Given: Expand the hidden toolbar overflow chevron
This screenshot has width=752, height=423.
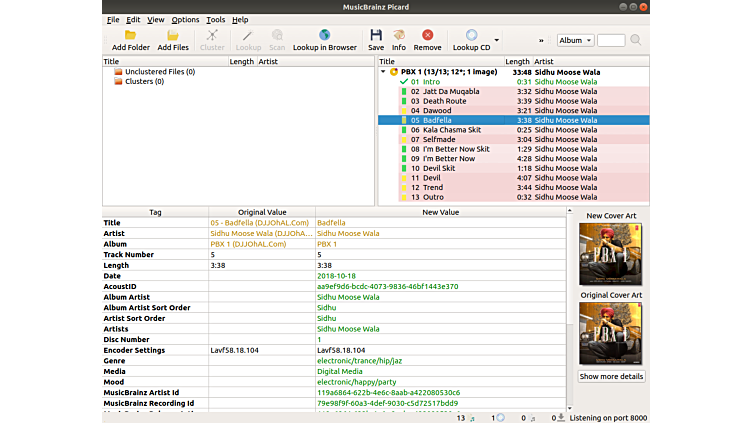Looking at the screenshot, I should [542, 40].
